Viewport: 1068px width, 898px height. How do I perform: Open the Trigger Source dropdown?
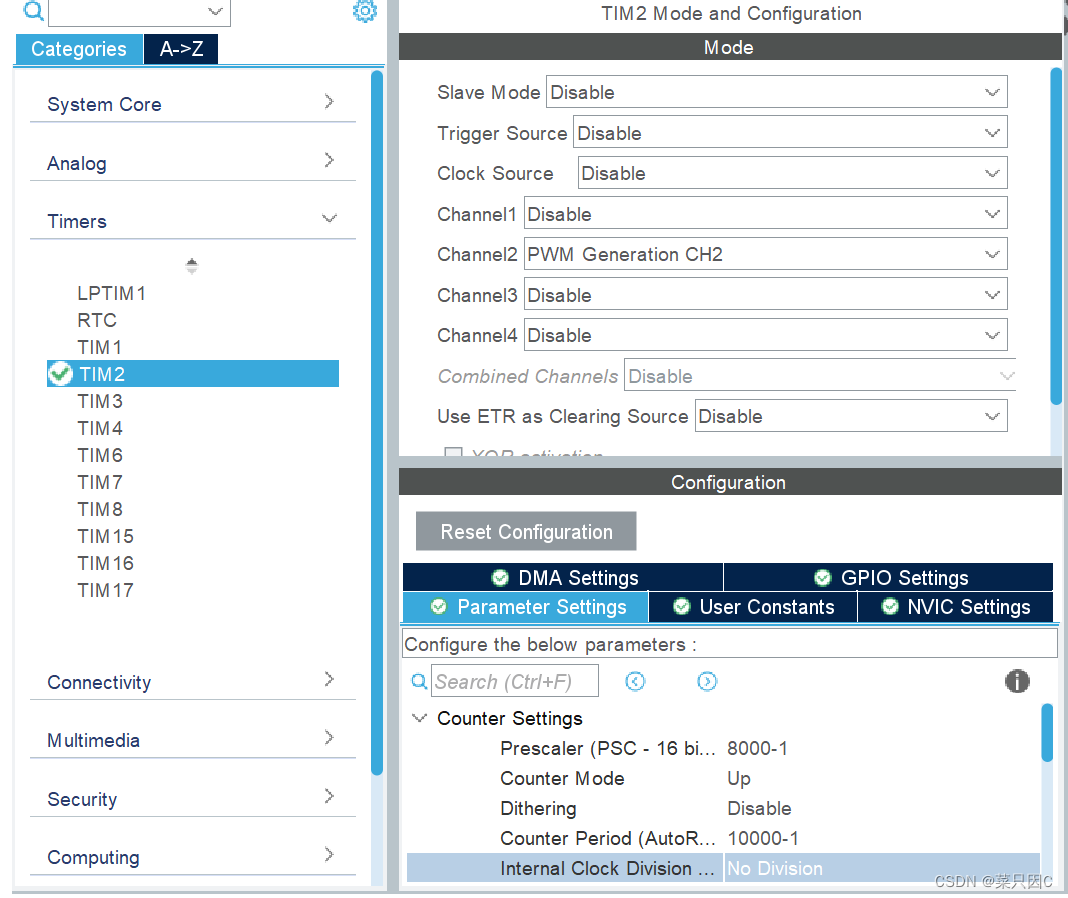[x=790, y=132]
